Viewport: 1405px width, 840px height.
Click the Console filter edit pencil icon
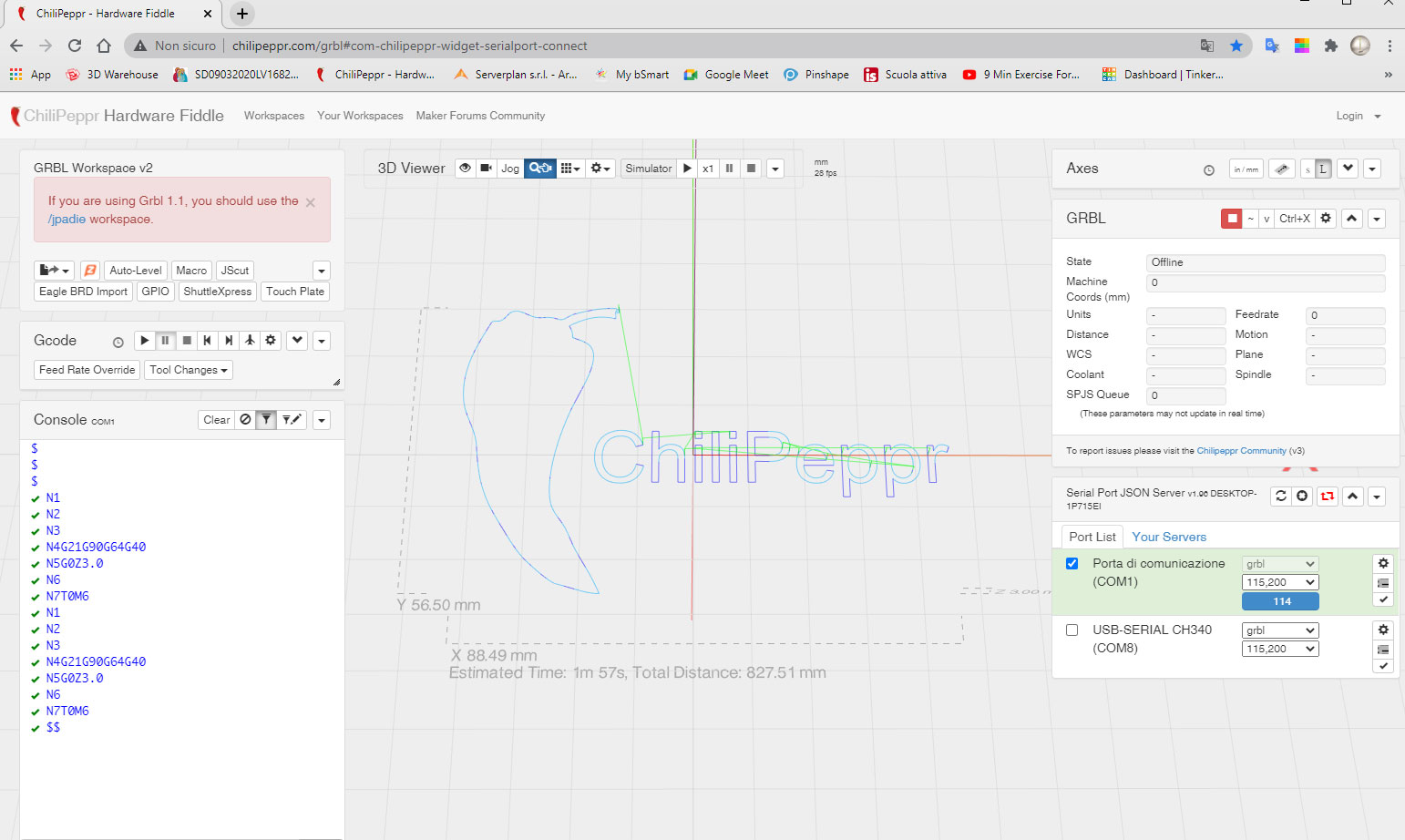click(292, 420)
